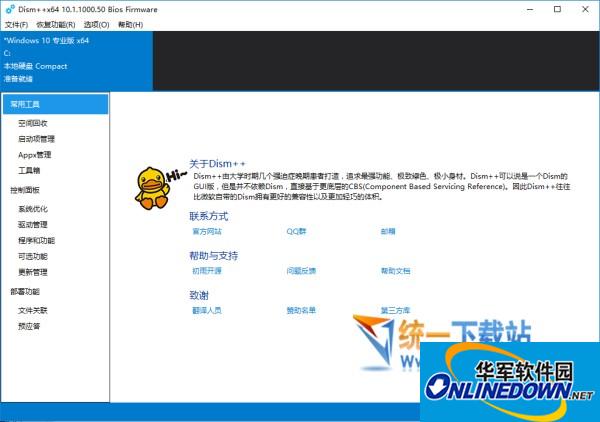Open the 文件(F) menu

(x=16, y=25)
